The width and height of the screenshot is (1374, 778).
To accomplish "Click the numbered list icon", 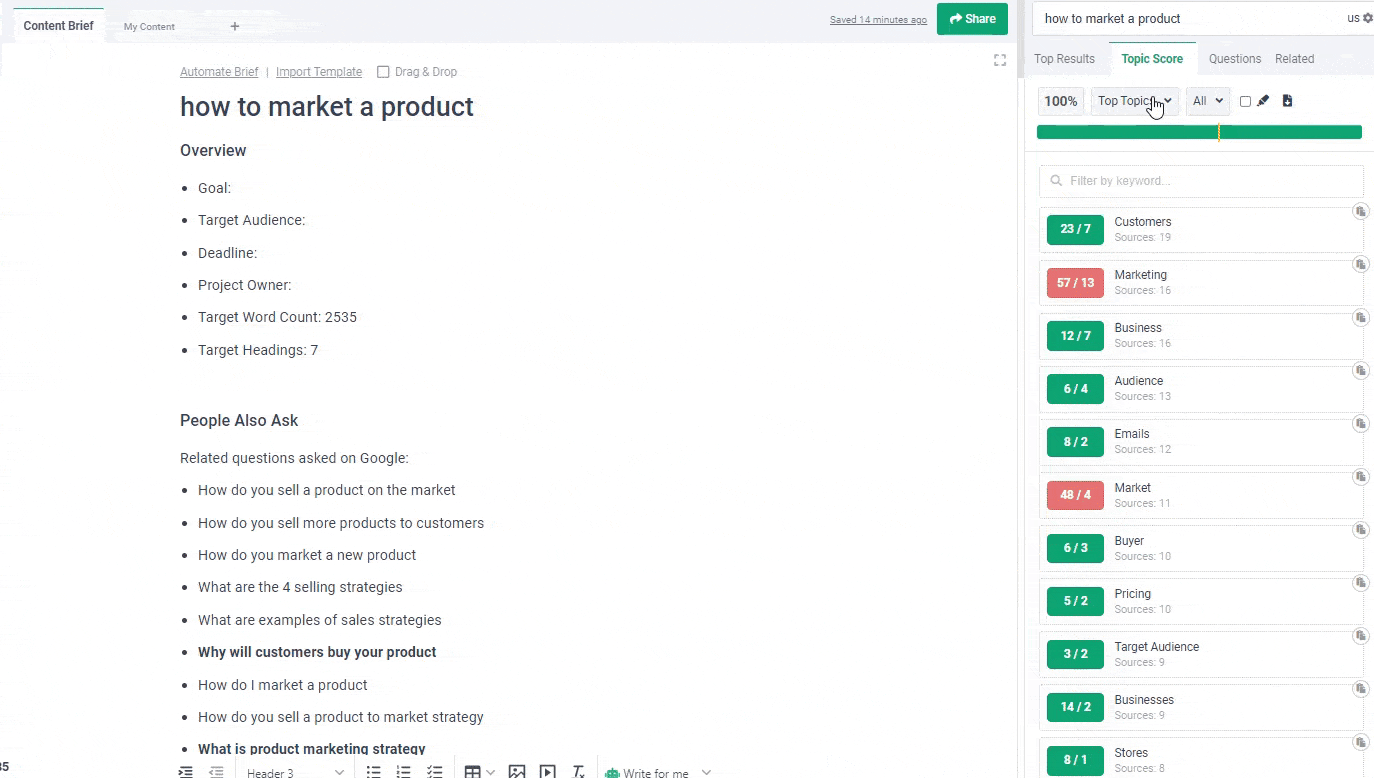I will point(404,772).
